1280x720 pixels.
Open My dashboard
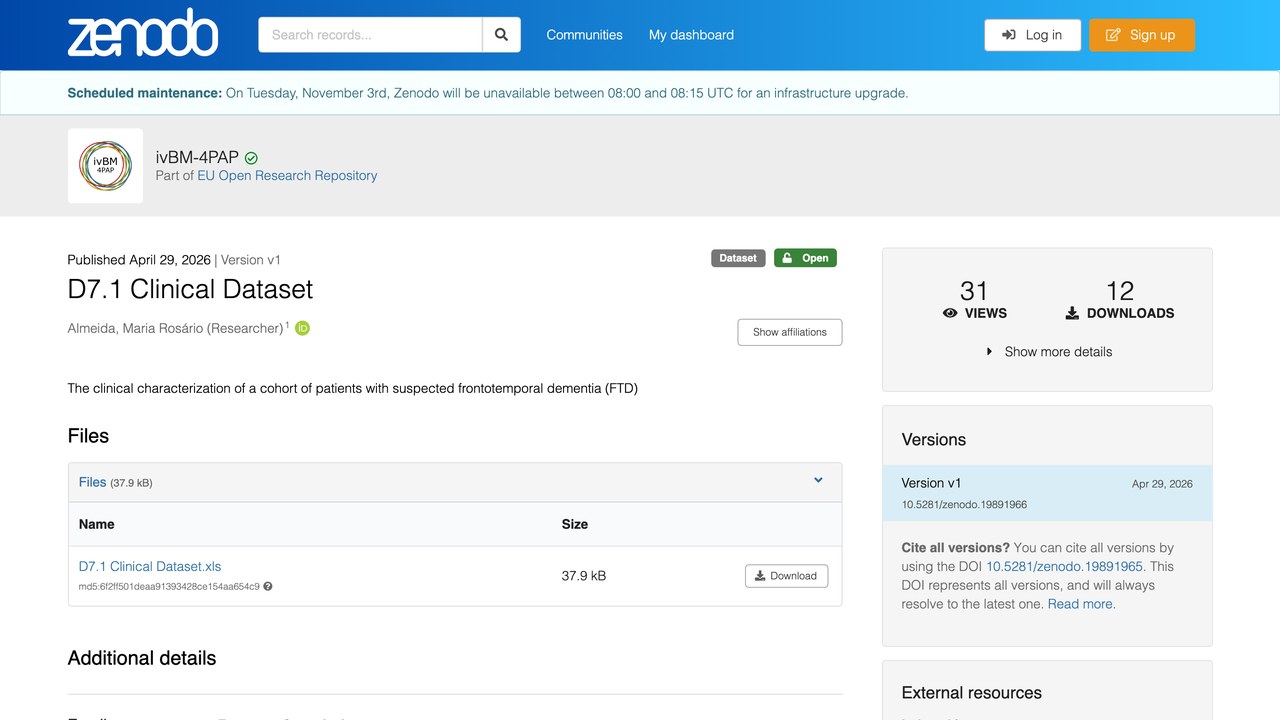(691, 35)
